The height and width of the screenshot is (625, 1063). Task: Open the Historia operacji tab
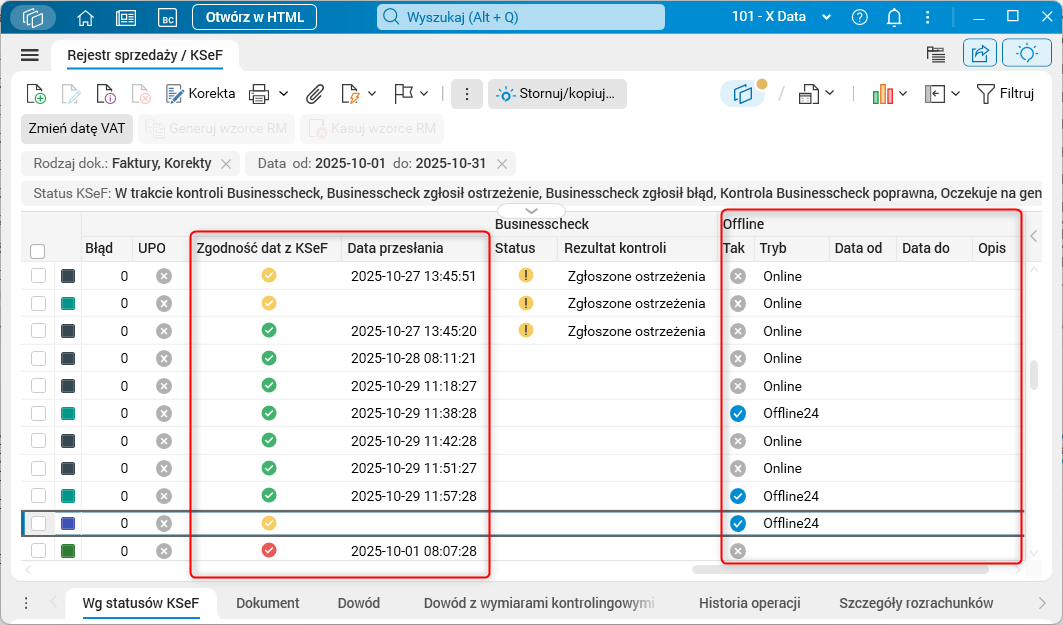[750, 603]
